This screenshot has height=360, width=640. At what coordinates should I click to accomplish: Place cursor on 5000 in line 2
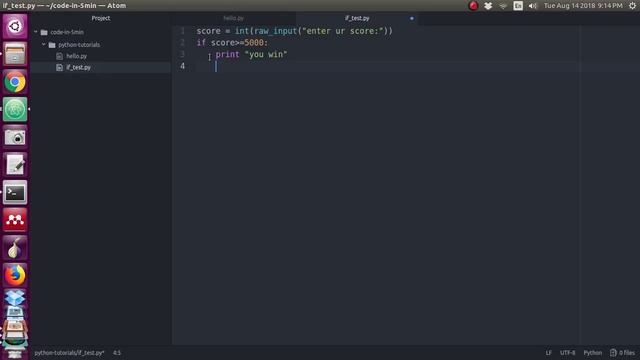254,43
